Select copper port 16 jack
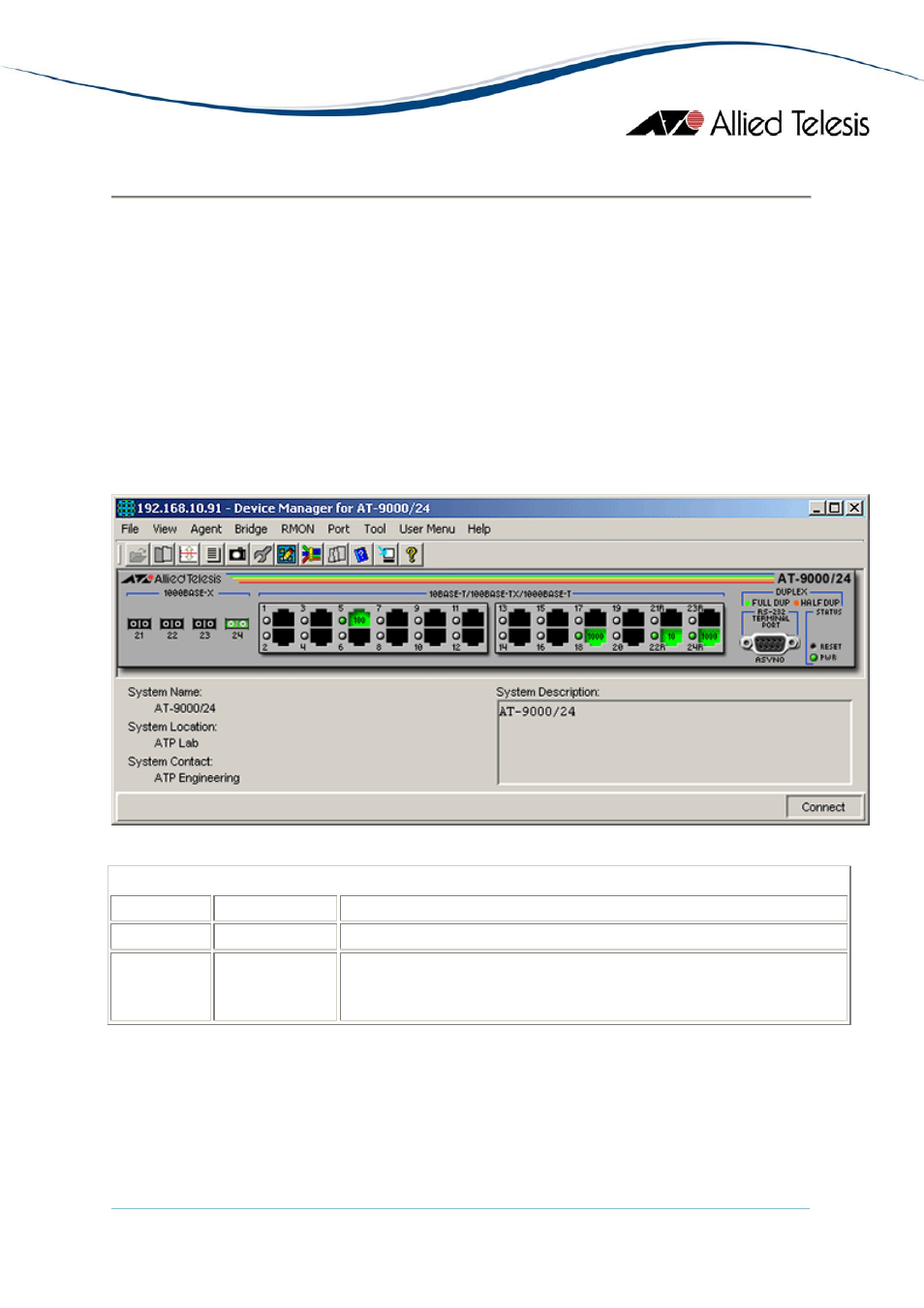 [x=558, y=636]
